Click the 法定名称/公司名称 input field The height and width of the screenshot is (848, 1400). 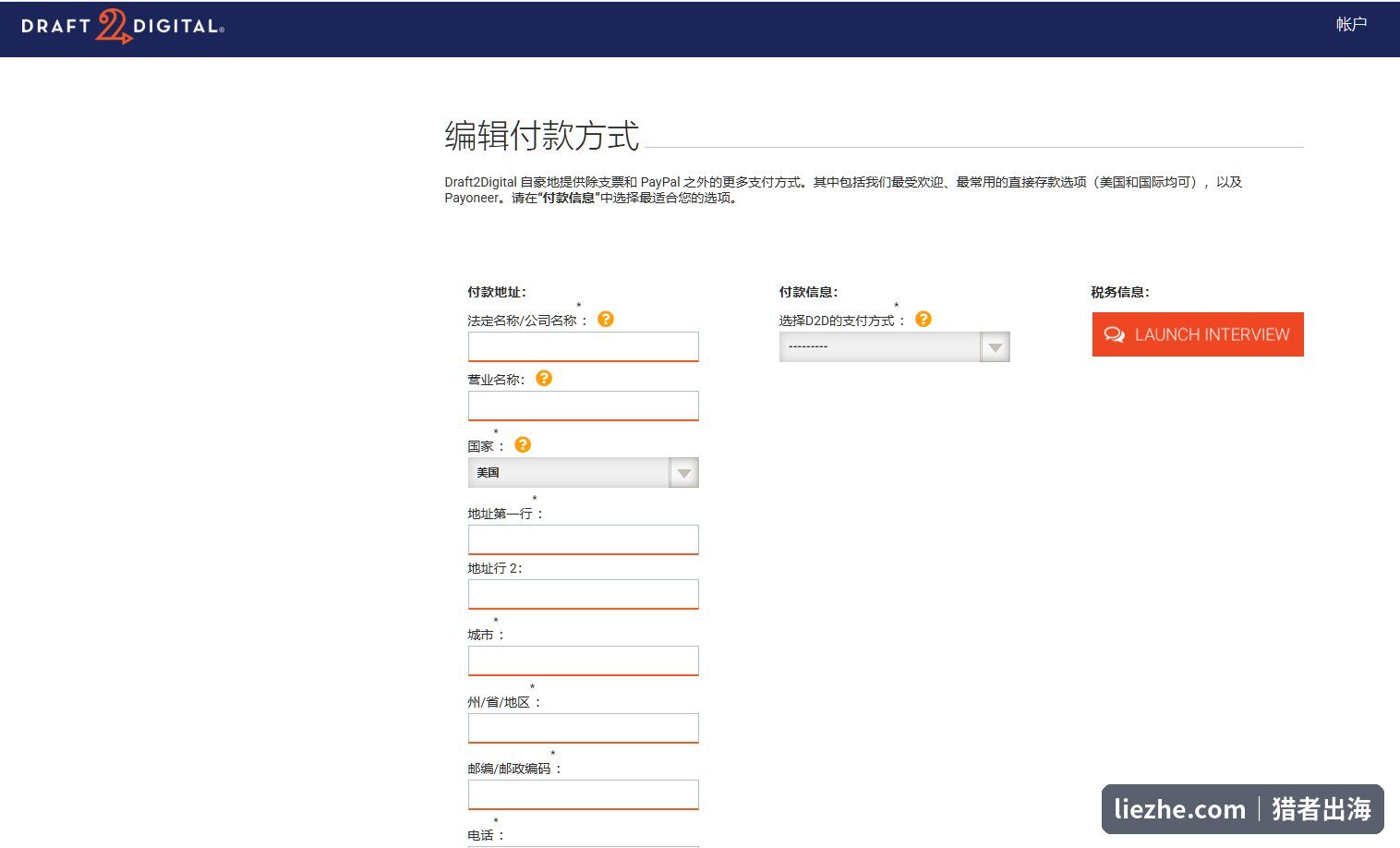[x=584, y=346]
